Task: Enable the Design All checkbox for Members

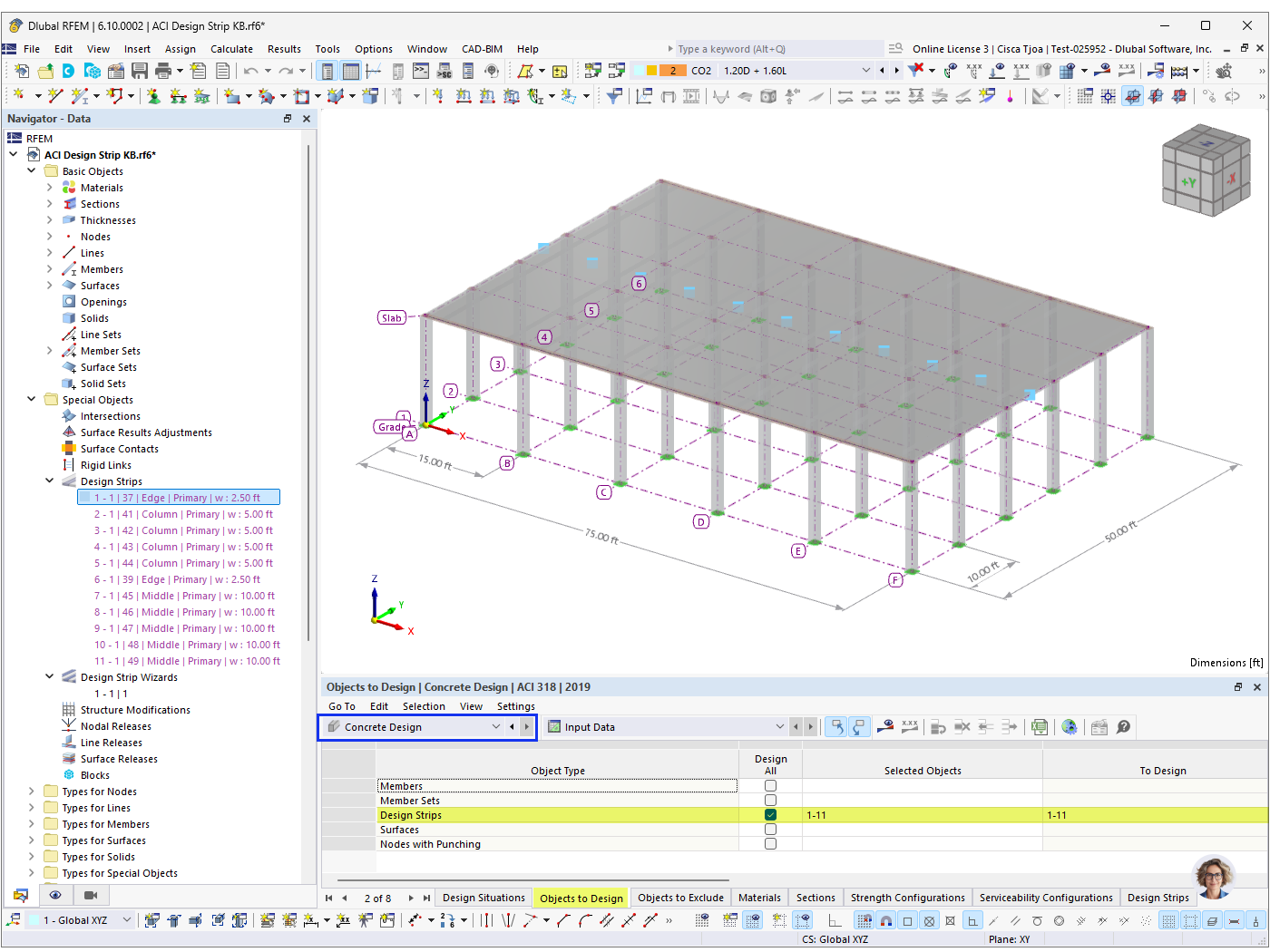Action: [770, 785]
